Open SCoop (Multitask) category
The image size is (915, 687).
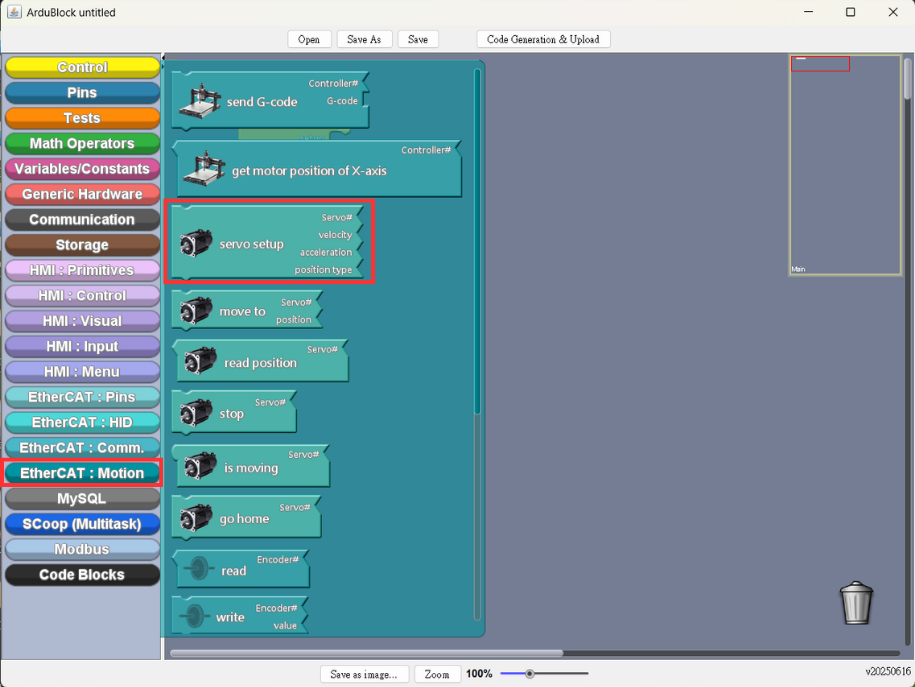coord(82,524)
